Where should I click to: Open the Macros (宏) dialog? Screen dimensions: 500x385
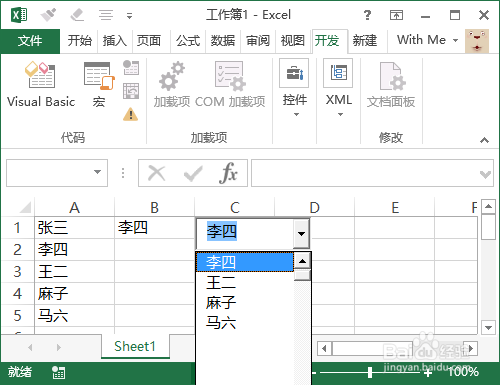pyautogui.click(x=99, y=85)
